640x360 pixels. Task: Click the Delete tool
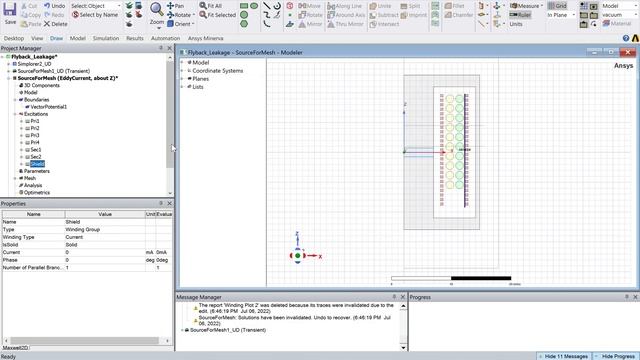tap(56, 24)
